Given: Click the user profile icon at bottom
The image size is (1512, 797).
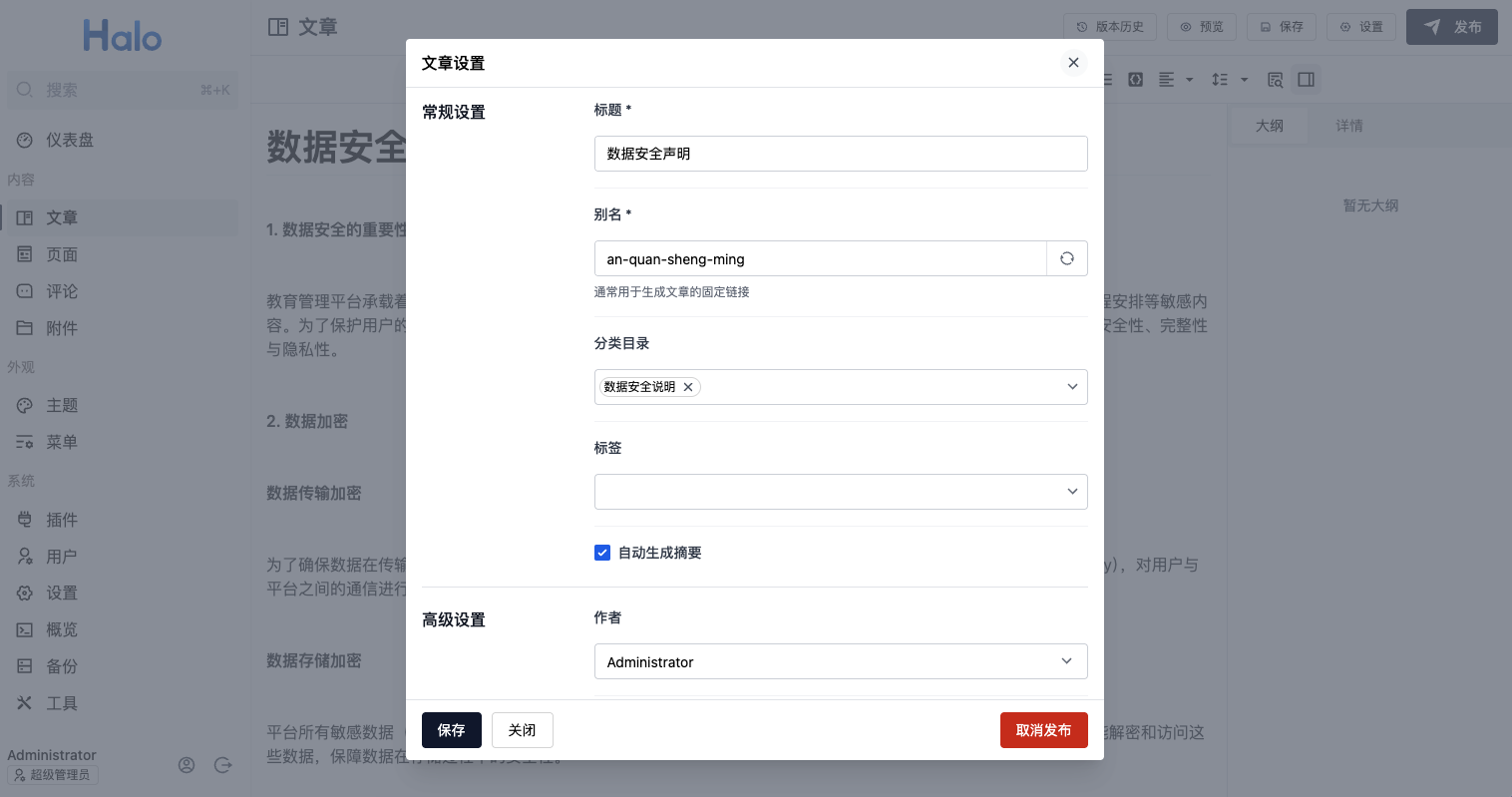Looking at the screenshot, I should tap(187, 765).
